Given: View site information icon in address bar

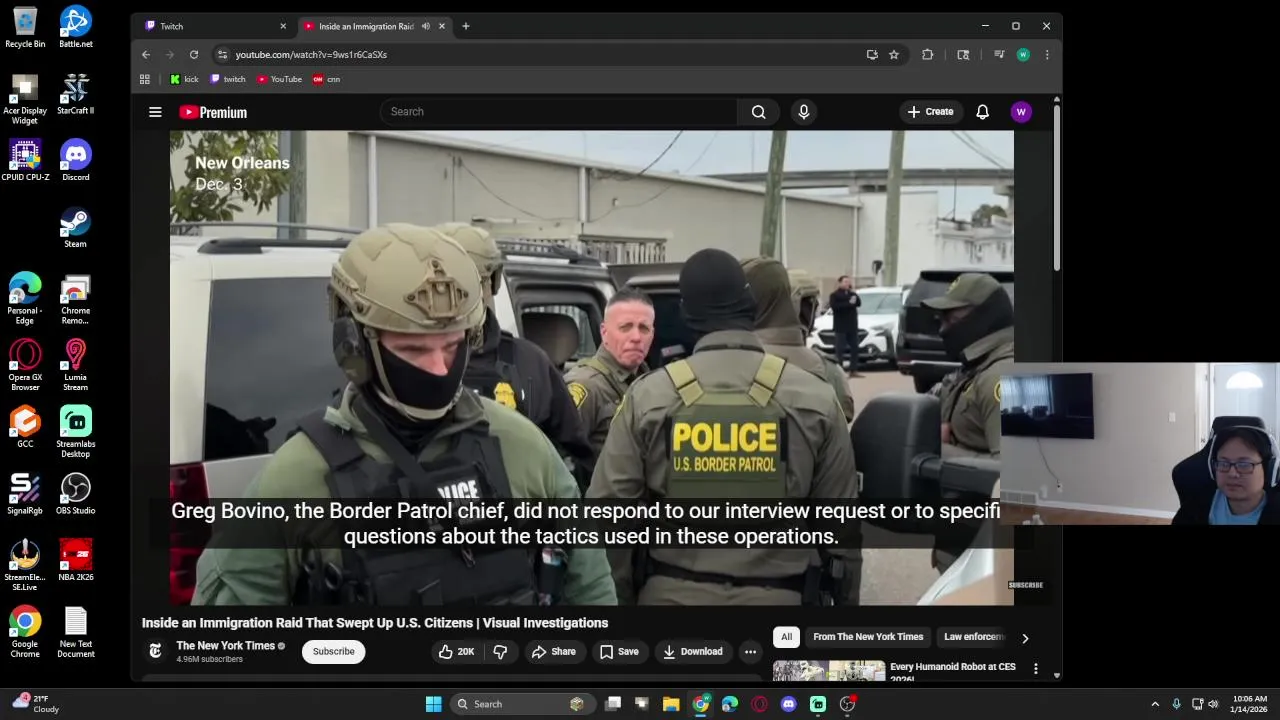Looking at the screenshot, I should 223,55.
